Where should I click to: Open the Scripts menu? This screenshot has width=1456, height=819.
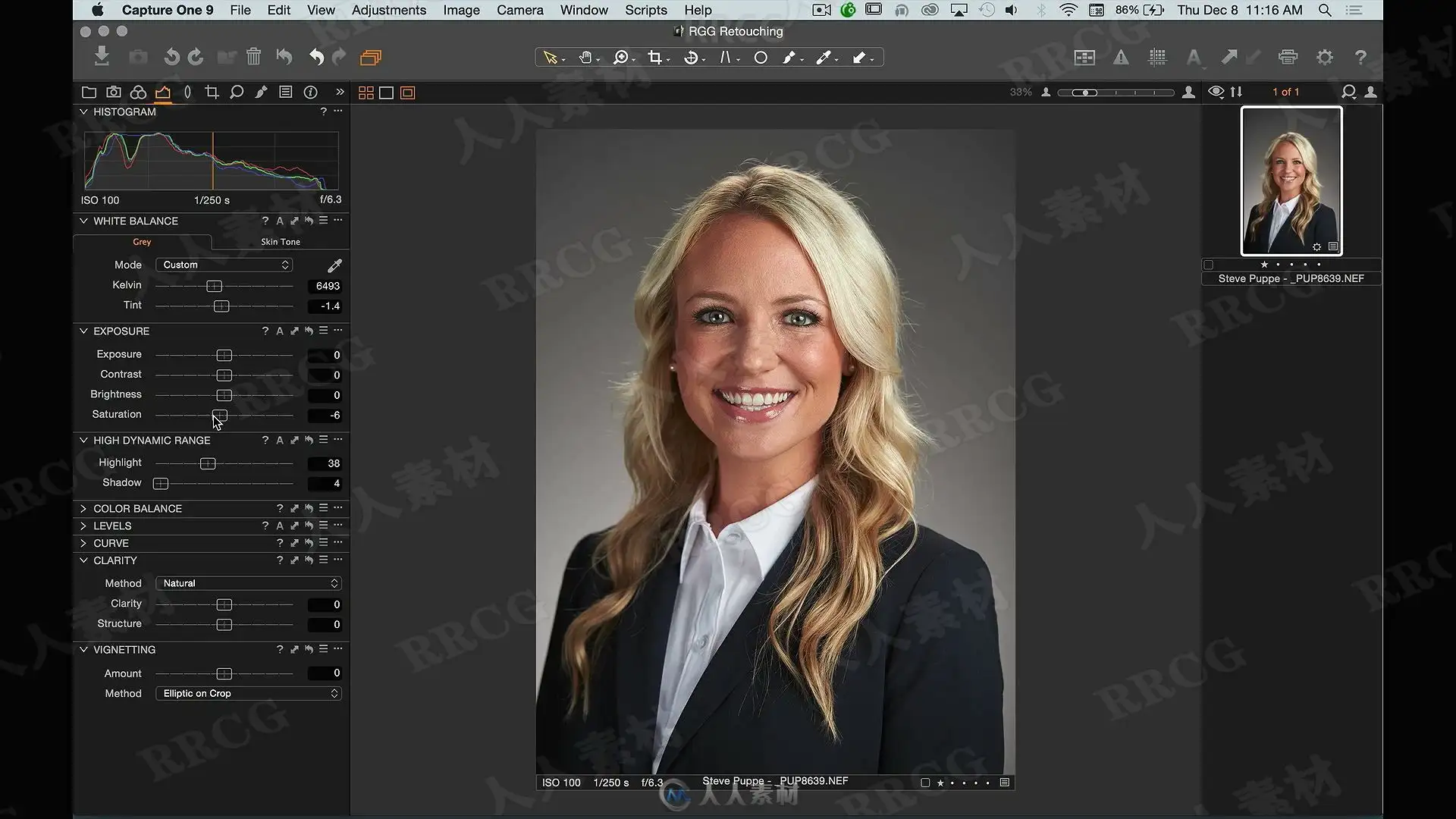tap(646, 10)
